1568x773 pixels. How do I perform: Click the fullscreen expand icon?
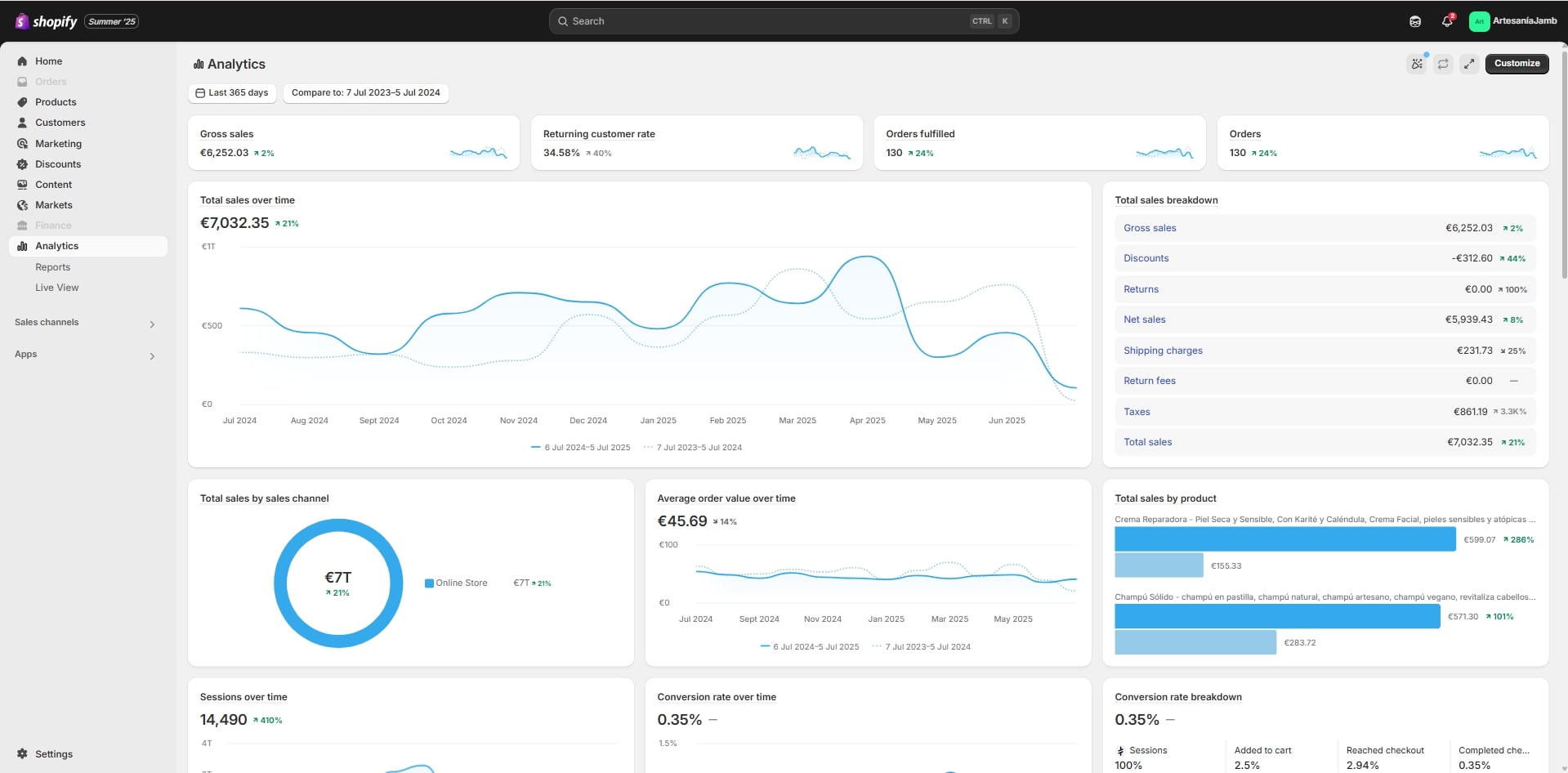pos(1469,64)
